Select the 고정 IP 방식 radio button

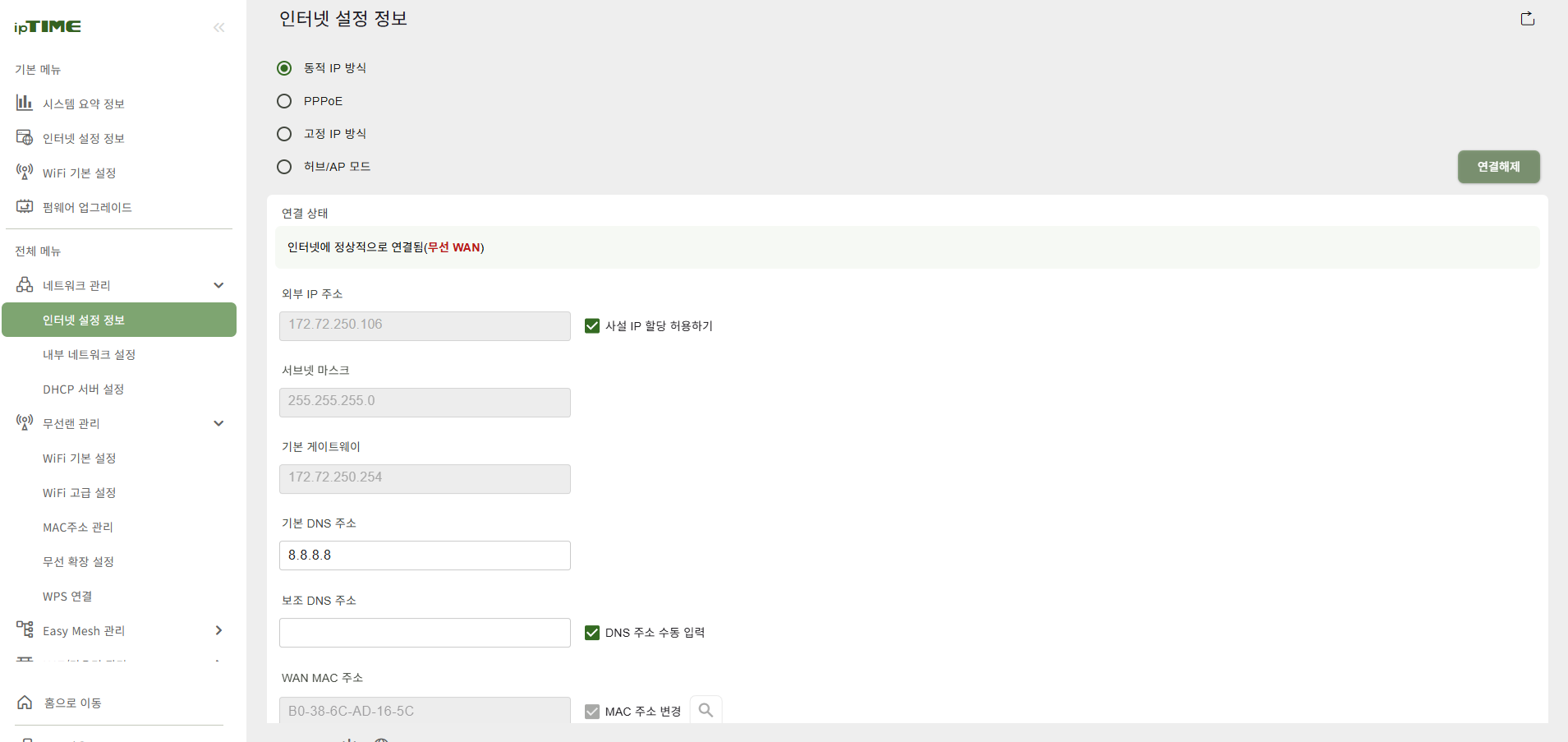(284, 134)
